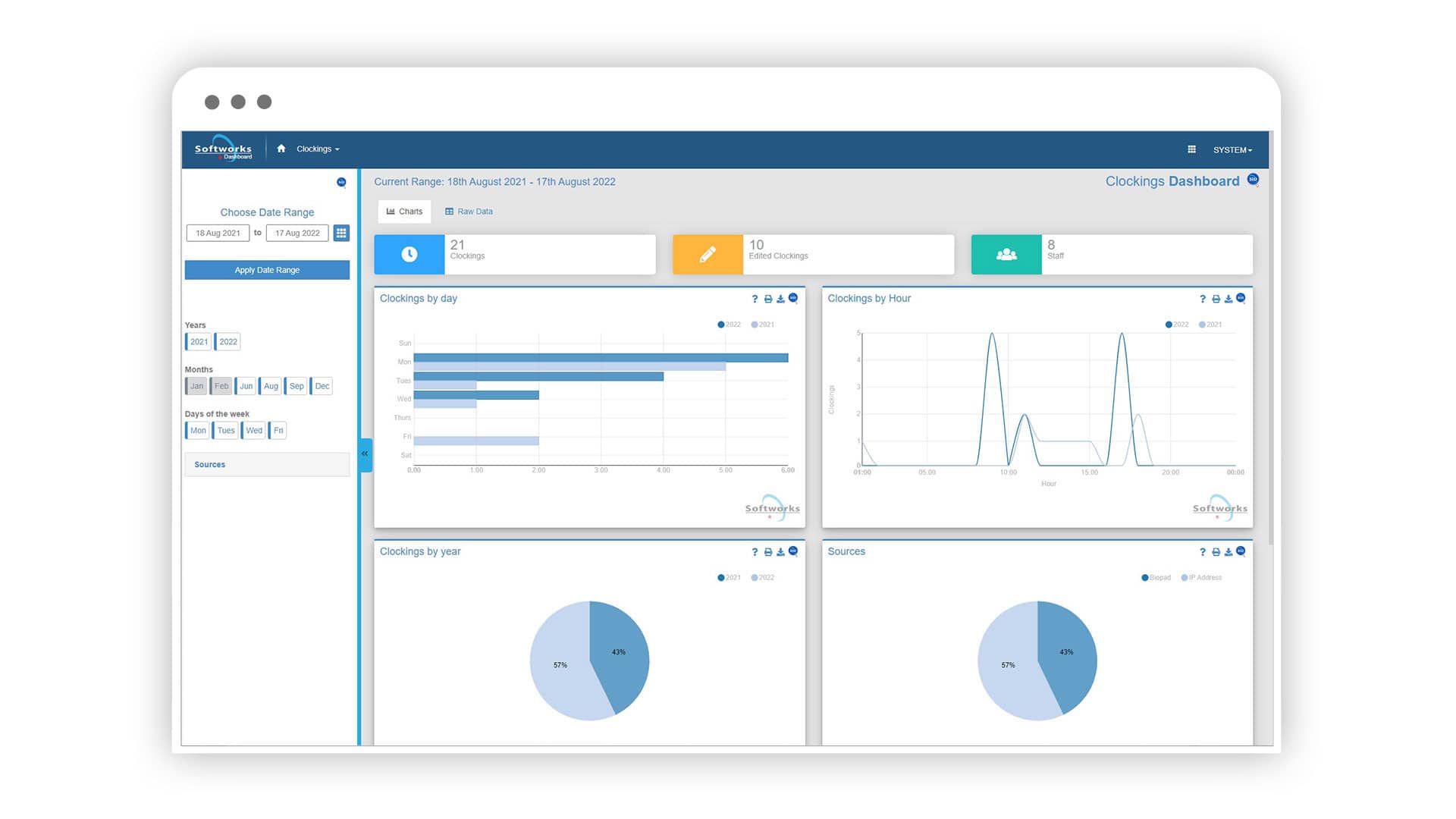This screenshot has height=819, width=1456.
Task: Toggle the Aug month filter
Action: tap(270, 386)
